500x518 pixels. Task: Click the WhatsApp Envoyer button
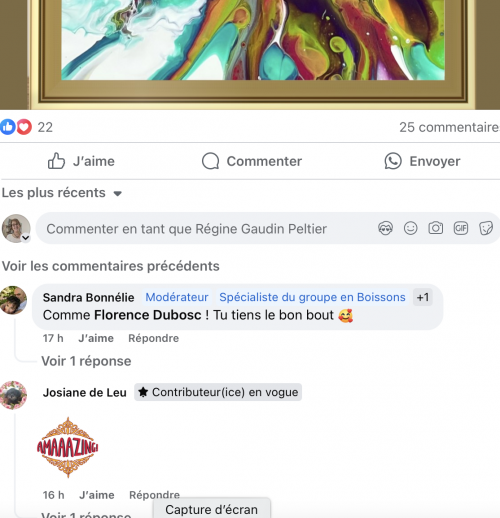tap(422, 161)
